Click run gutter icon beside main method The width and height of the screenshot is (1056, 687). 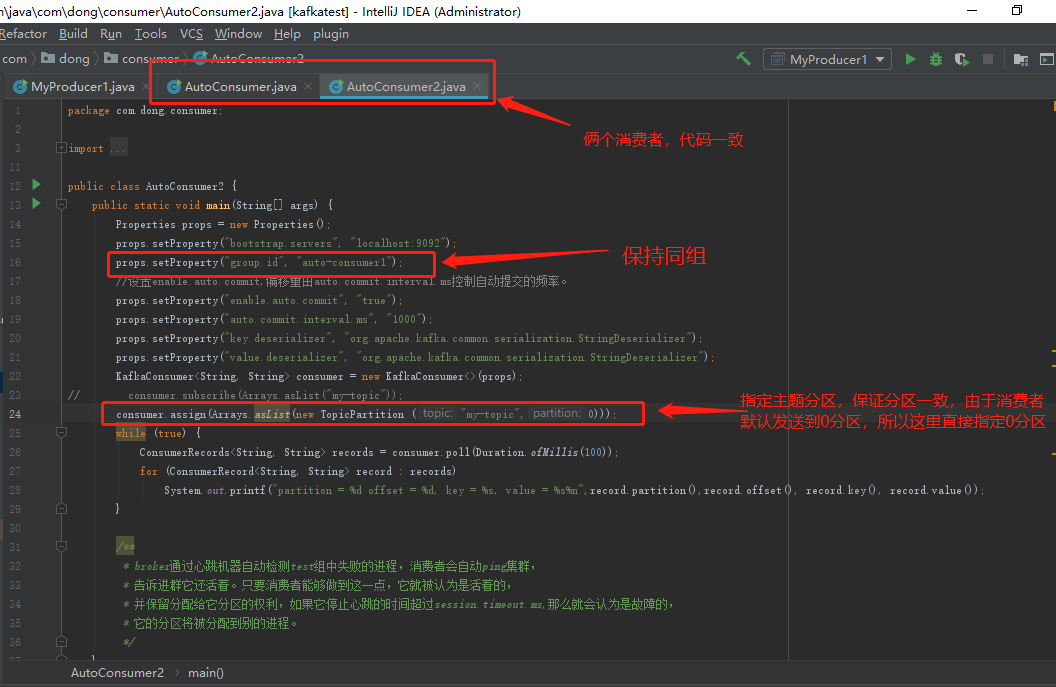click(x=36, y=203)
